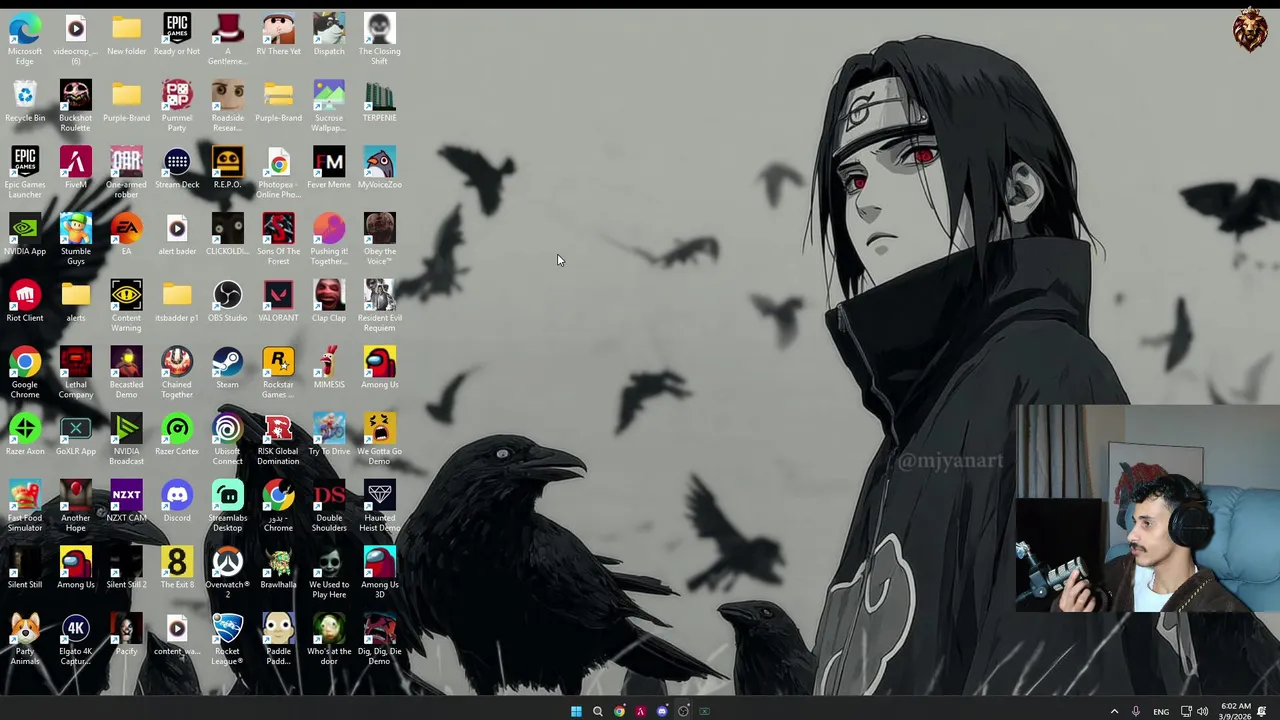Select the alert bader video file
This screenshot has height=720, width=1280.
tap(177, 234)
